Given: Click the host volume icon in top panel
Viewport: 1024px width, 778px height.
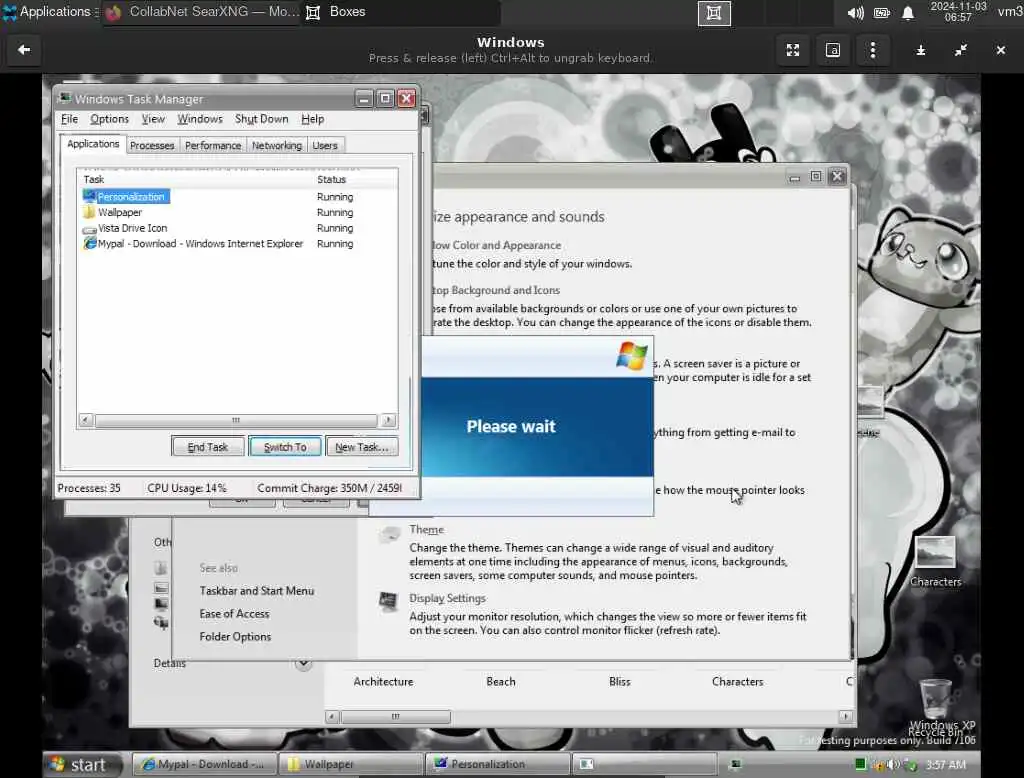Looking at the screenshot, I should point(856,13).
